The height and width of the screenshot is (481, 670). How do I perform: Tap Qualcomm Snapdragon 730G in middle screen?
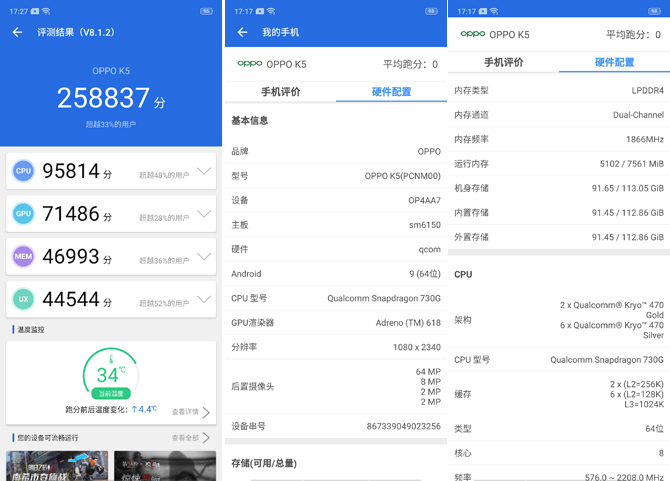pyautogui.click(x=384, y=298)
